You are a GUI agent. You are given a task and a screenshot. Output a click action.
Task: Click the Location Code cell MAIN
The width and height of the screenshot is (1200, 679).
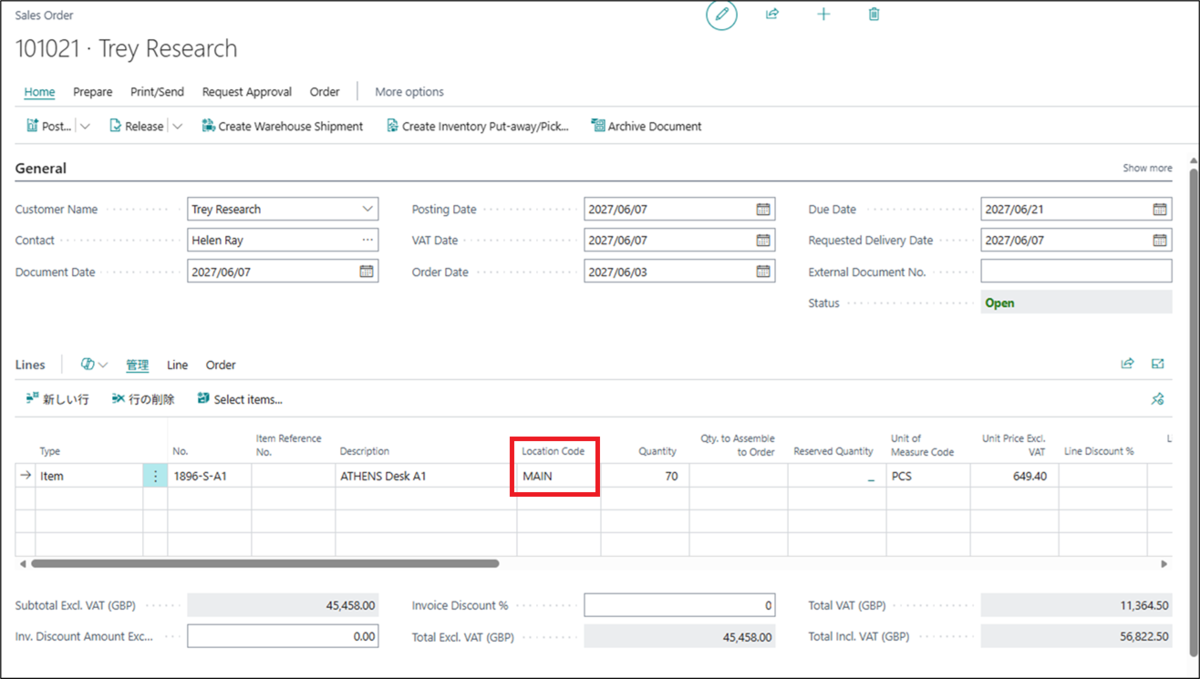pyautogui.click(x=558, y=476)
